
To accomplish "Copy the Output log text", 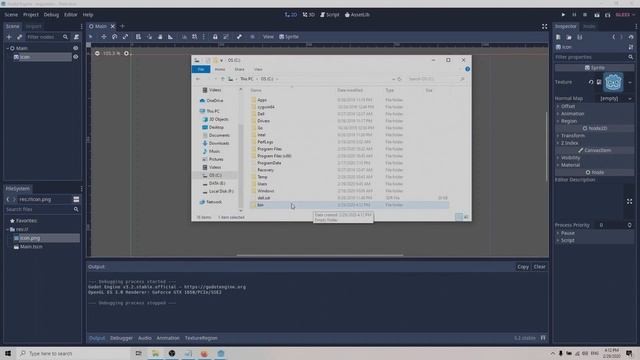I will tap(523, 267).
